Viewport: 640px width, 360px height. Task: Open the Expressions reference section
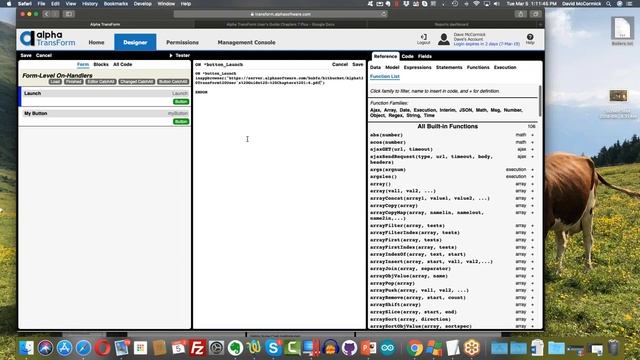[x=418, y=67]
